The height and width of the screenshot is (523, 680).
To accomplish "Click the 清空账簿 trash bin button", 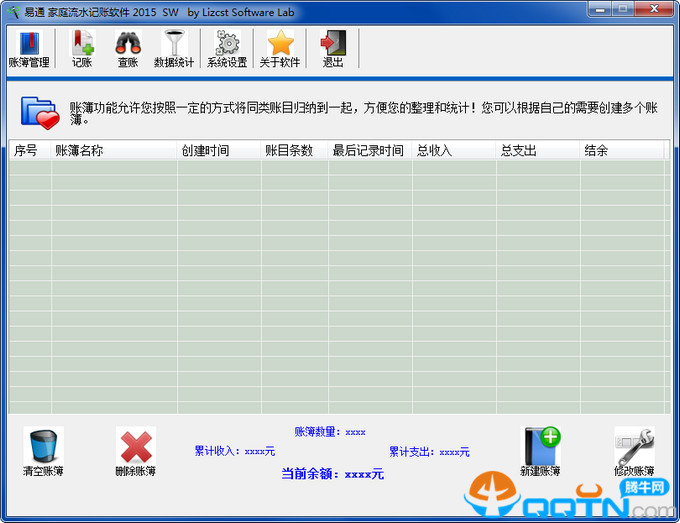I will pyautogui.click(x=43, y=452).
